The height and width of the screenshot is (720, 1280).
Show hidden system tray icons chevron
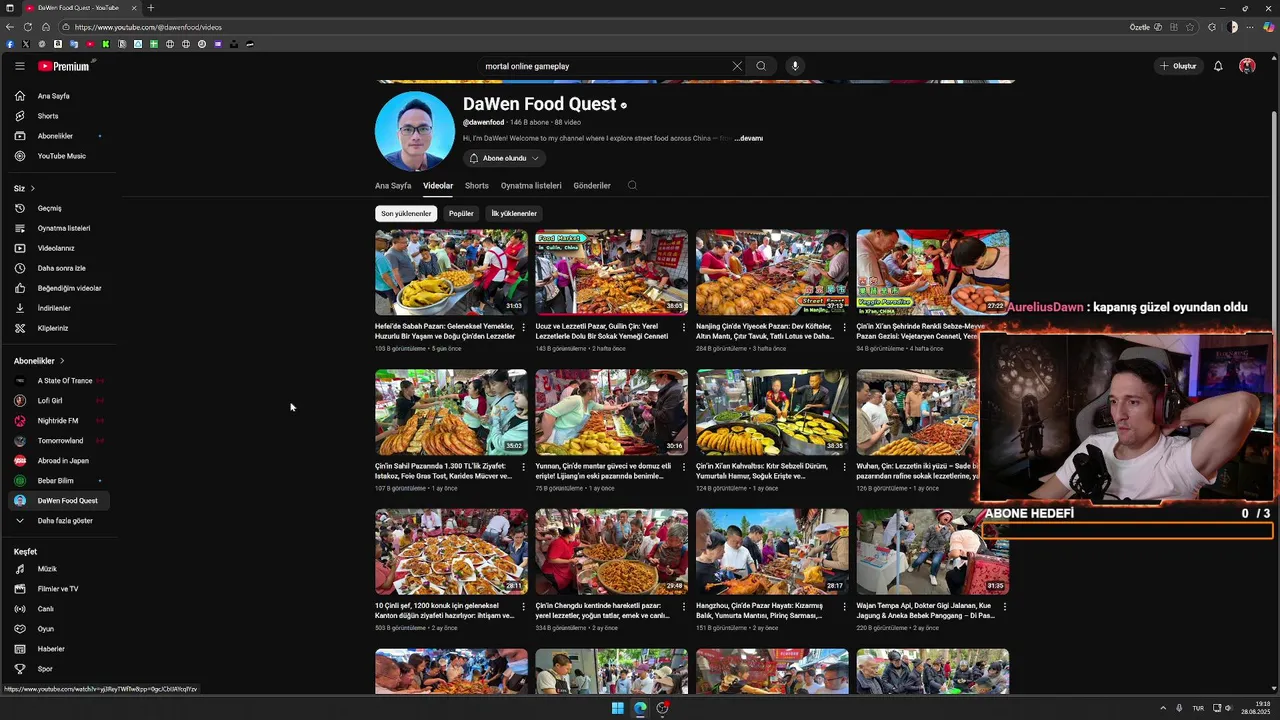[1162, 708]
